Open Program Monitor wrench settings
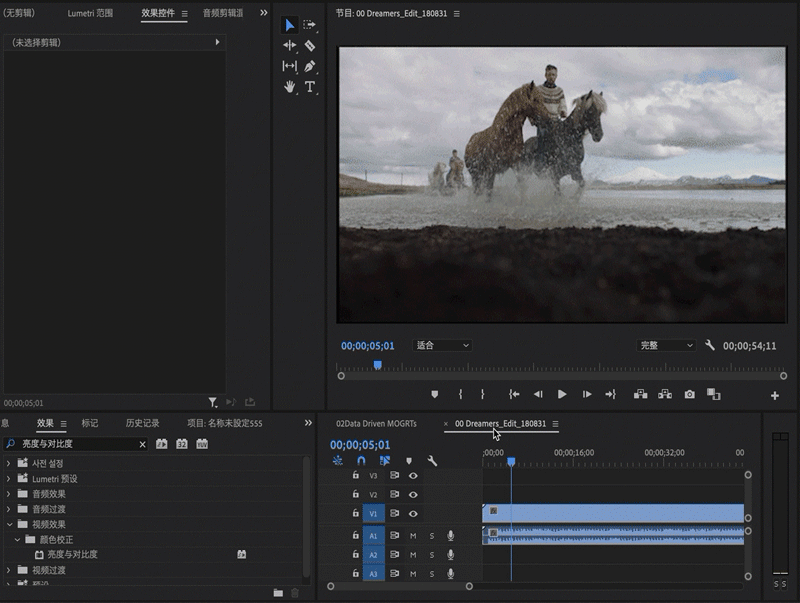The image size is (800, 603). pyautogui.click(x=710, y=345)
